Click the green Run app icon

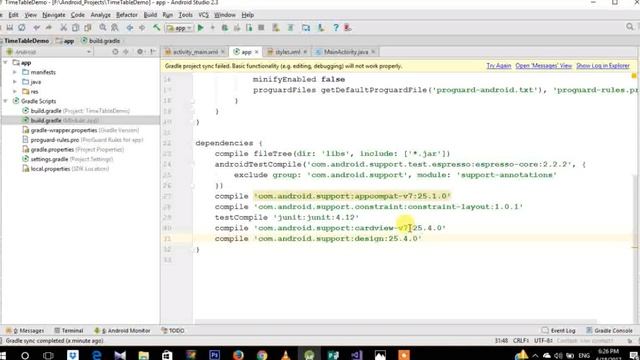click(200, 28)
